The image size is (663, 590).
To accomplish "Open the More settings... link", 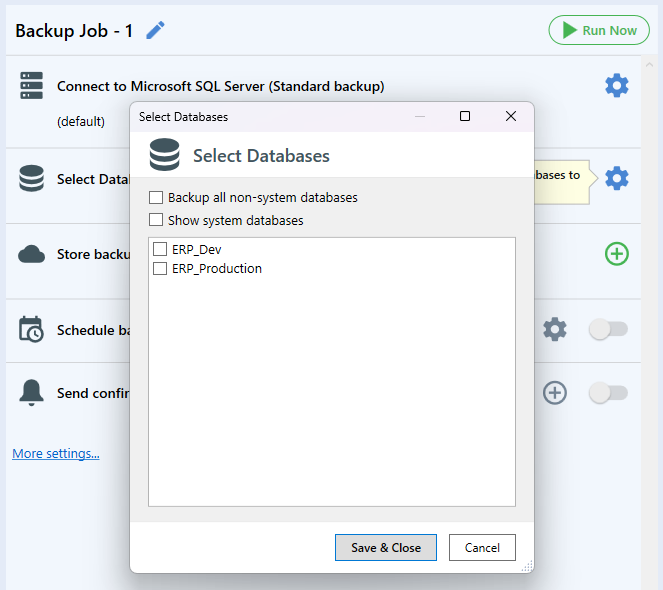I will point(56,453).
